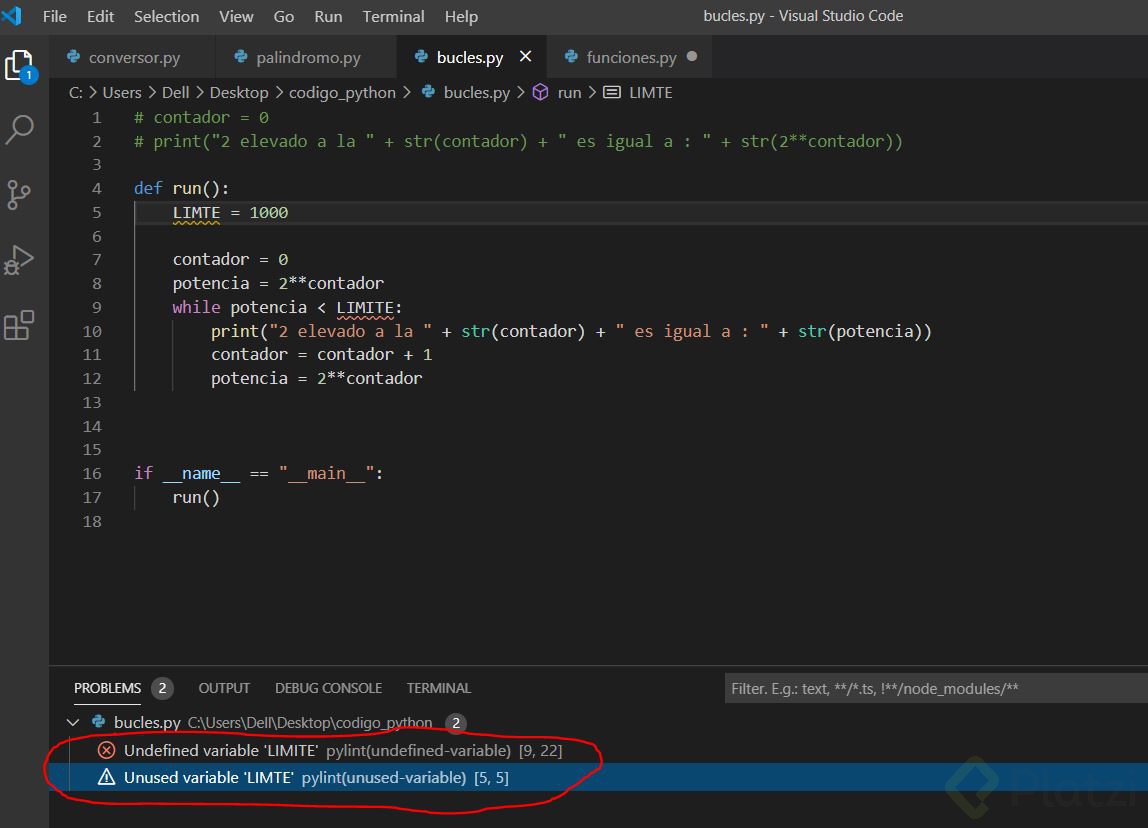This screenshot has height=828, width=1148.
Task: Click 'contador = 0' on line 7
Action: [x=230, y=259]
